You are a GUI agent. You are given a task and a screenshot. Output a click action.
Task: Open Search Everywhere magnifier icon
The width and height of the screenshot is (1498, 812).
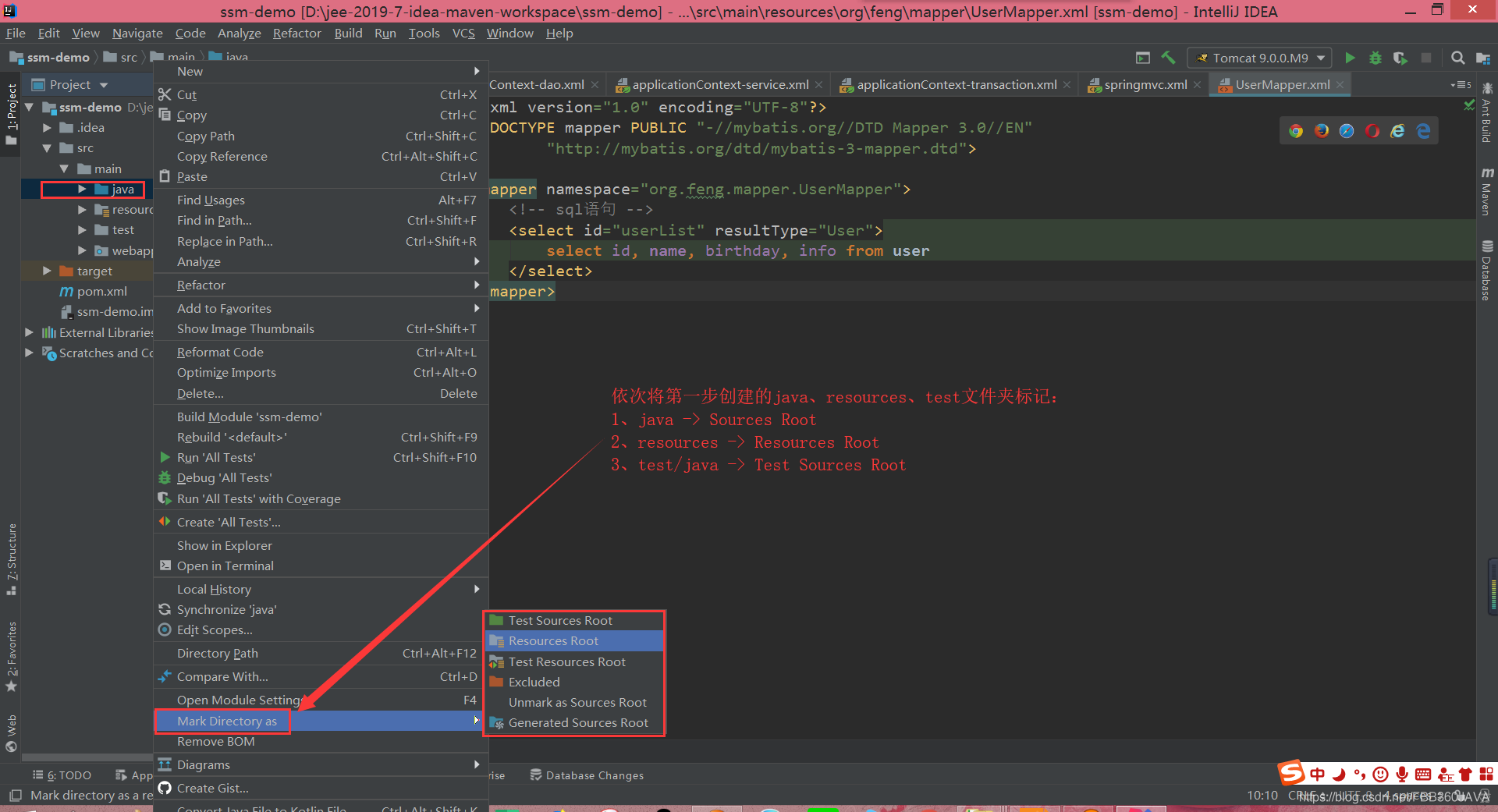coord(1457,58)
